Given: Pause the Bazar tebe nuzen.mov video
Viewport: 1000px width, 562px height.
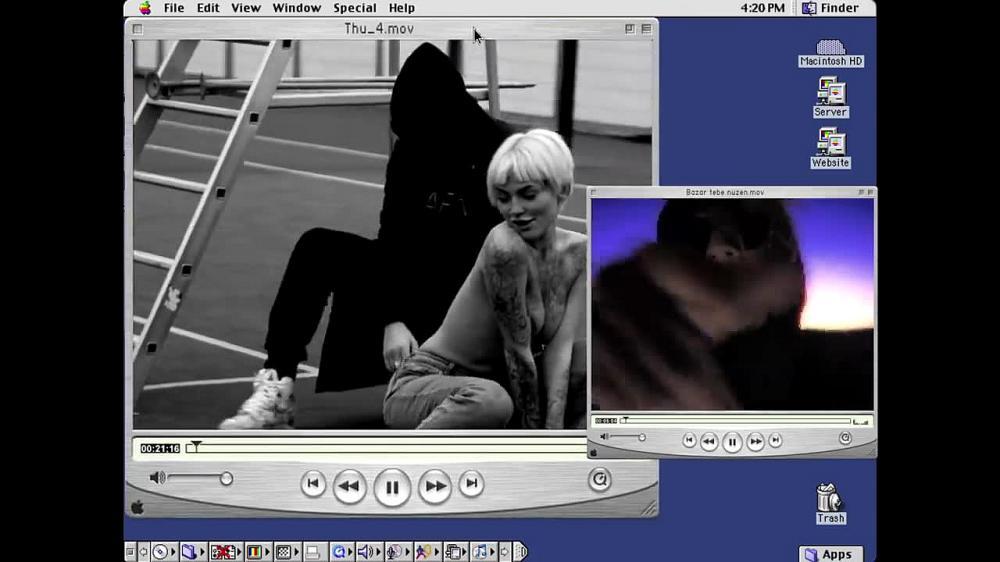Looking at the screenshot, I should point(732,442).
